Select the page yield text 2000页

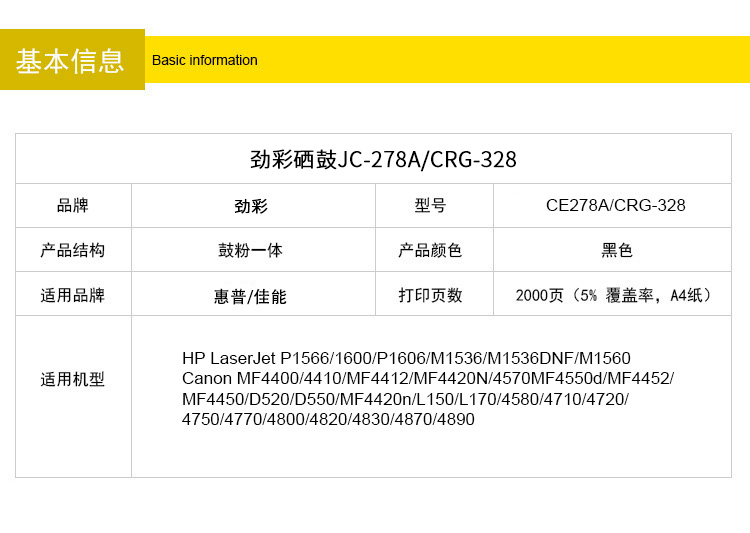click(x=540, y=296)
